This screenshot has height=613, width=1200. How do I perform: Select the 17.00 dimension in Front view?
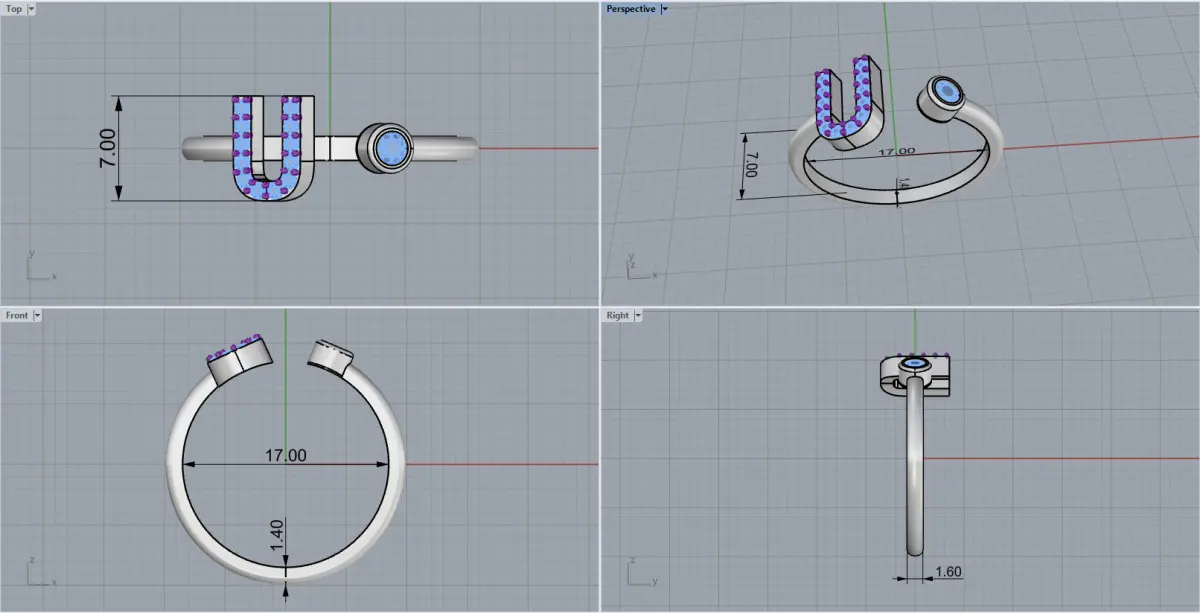click(285, 456)
